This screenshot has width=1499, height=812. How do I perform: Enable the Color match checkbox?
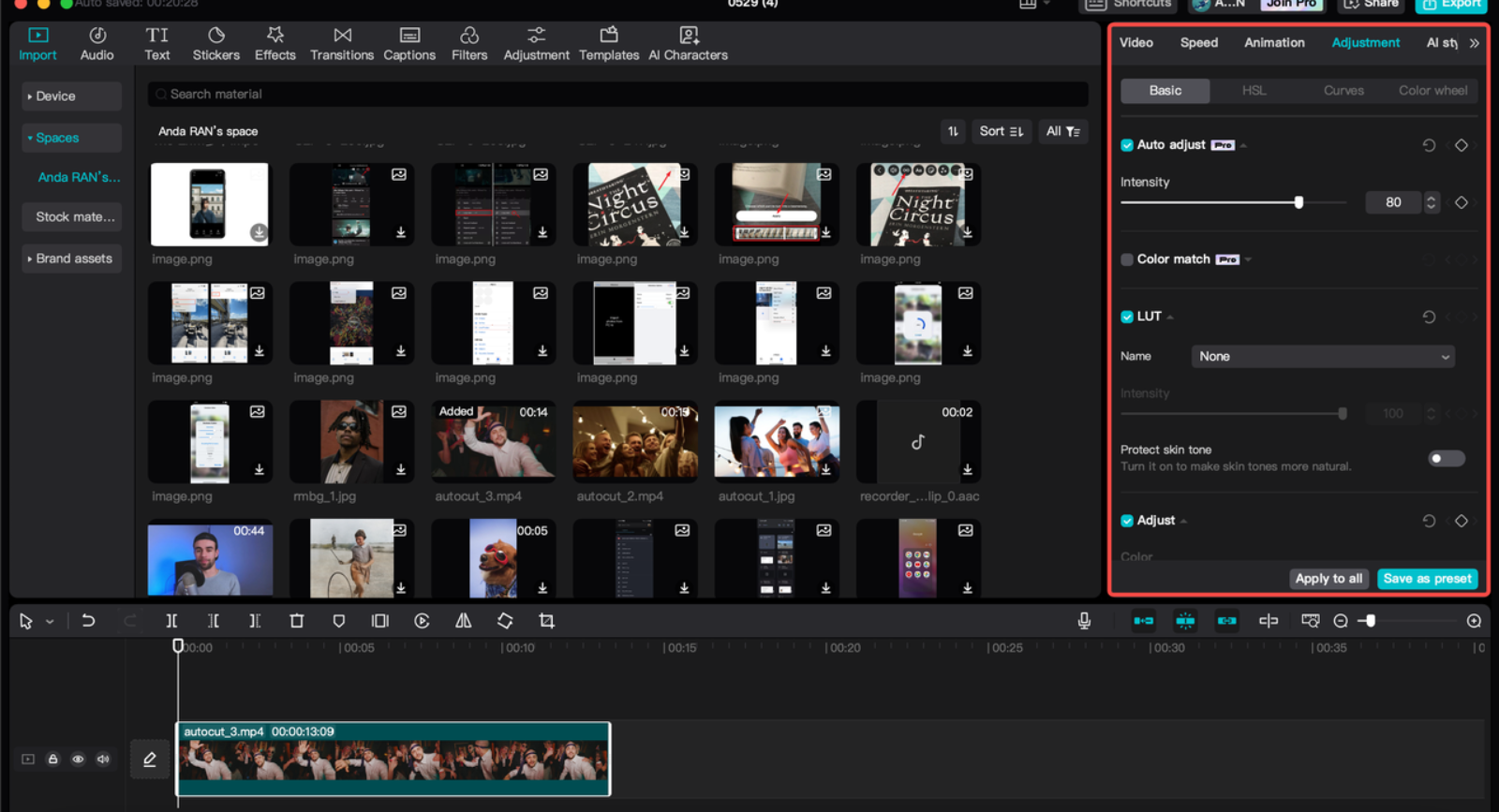point(1127,259)
